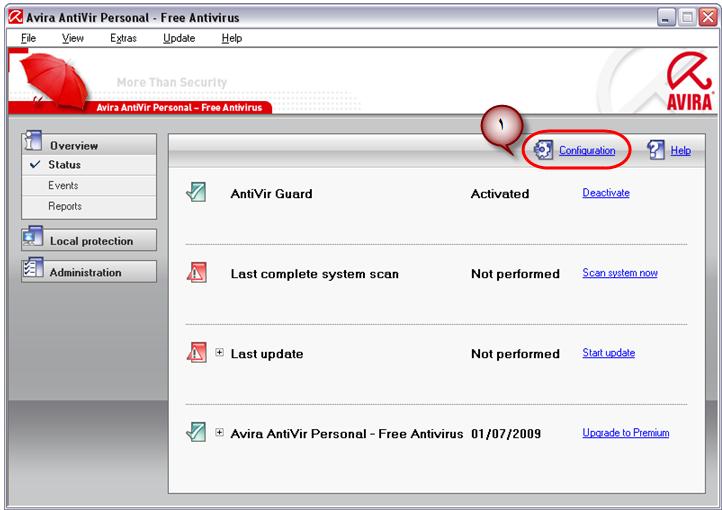Click the Scan system now link
This screenshot has height=510, width=722.
620,273
